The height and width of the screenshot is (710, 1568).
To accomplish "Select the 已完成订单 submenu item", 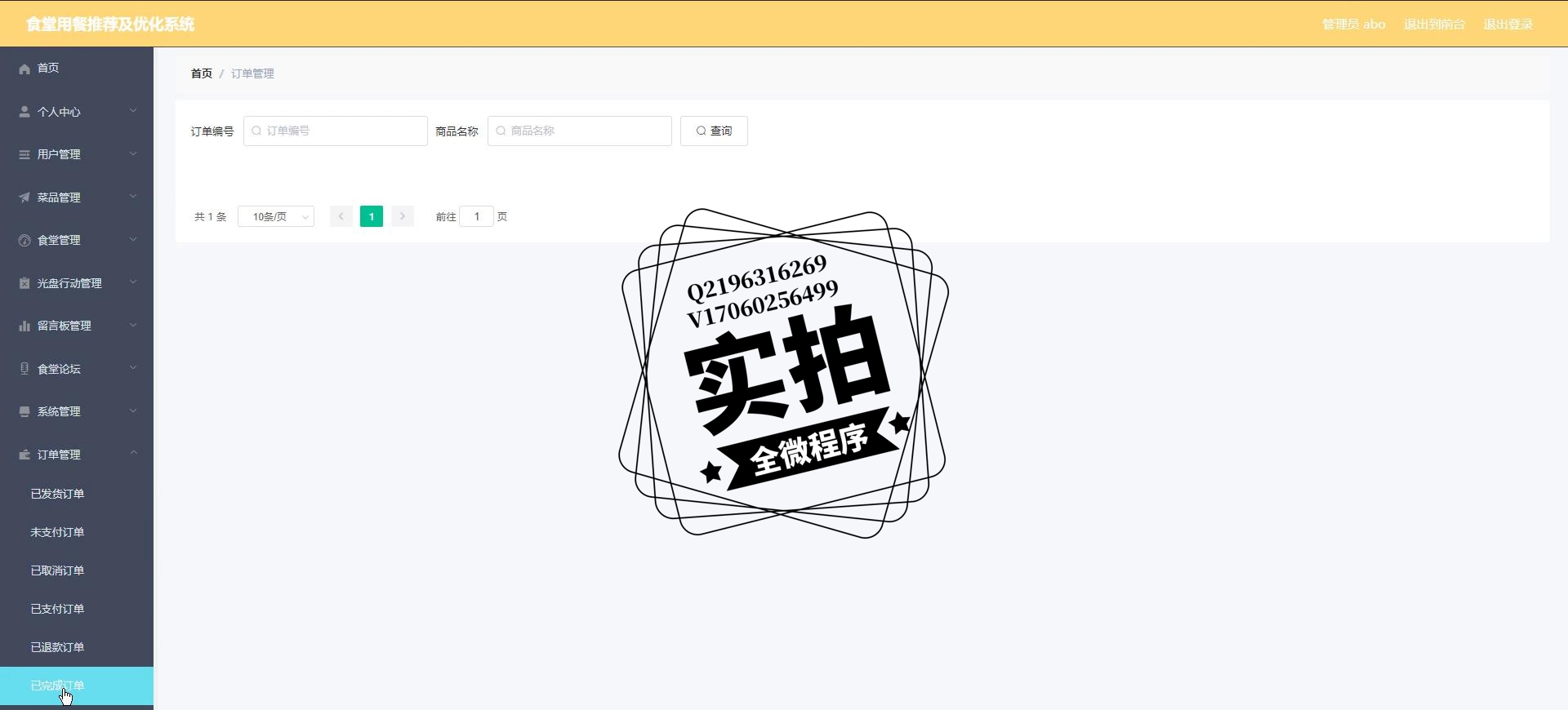I will (x=77, y=686).
